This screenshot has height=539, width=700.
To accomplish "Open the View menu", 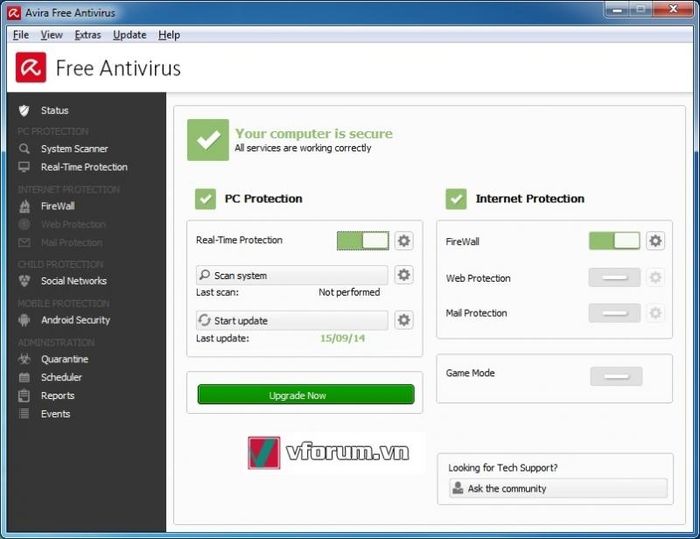I will pos(52,35).
